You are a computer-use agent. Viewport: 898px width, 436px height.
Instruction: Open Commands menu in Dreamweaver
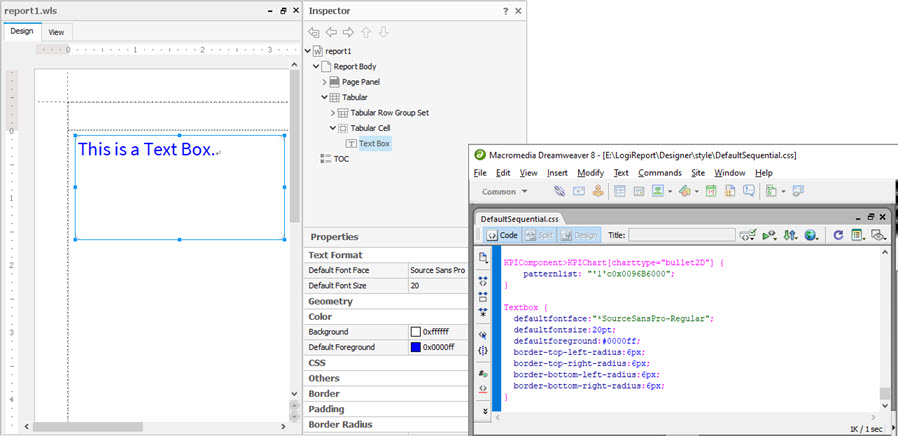pyautogui.click(x=660, y=172)
